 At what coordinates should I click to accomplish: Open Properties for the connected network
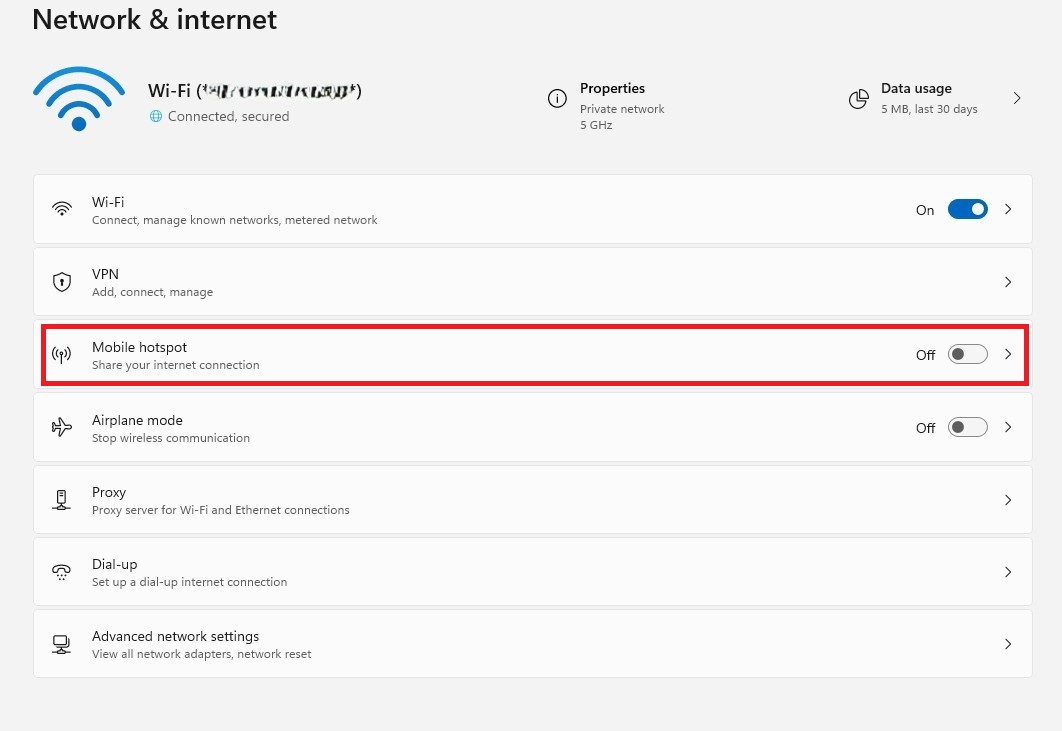point(613,98)
